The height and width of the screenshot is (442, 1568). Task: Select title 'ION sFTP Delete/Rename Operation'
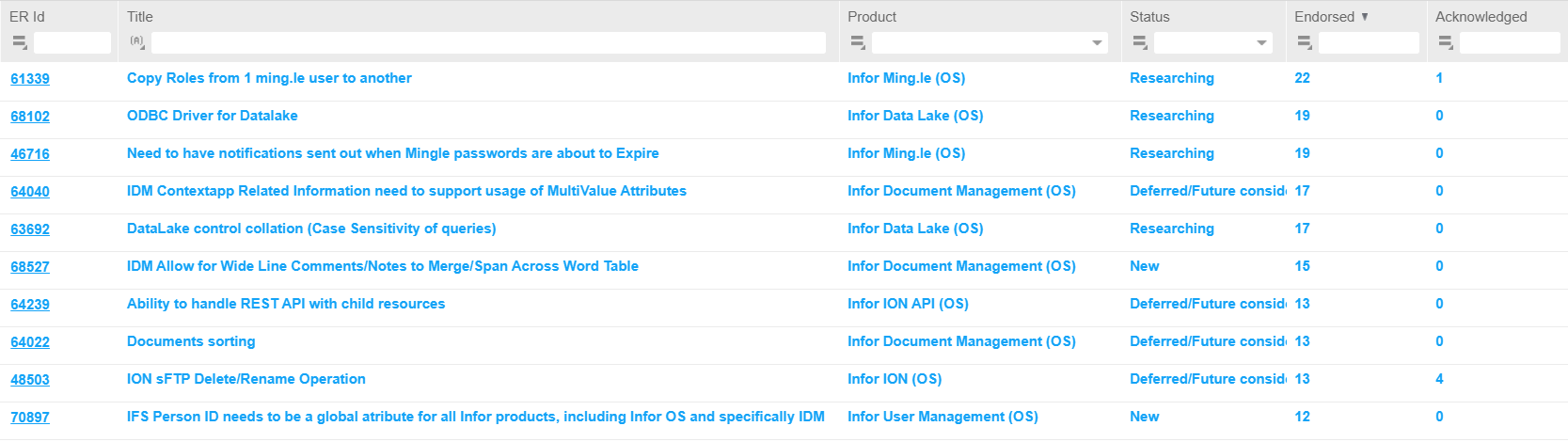click(x=246, y=379)
